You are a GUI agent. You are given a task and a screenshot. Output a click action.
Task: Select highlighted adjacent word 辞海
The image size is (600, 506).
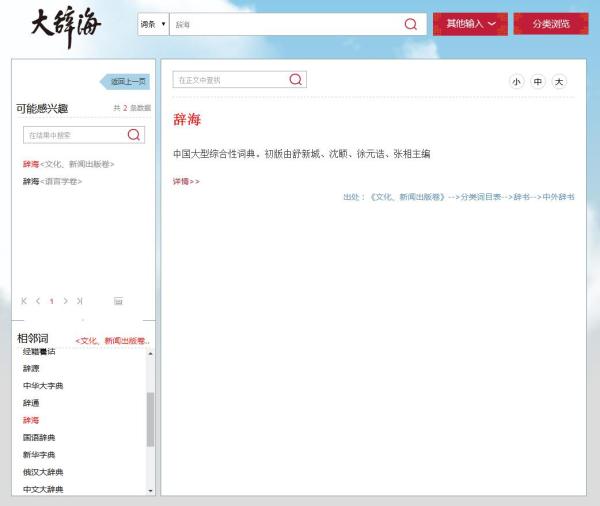pos(31,420)
